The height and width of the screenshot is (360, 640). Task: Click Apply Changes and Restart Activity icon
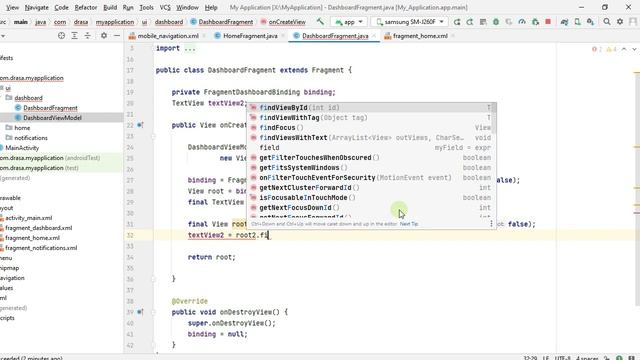pyautogui.click(x=470, y=22)
